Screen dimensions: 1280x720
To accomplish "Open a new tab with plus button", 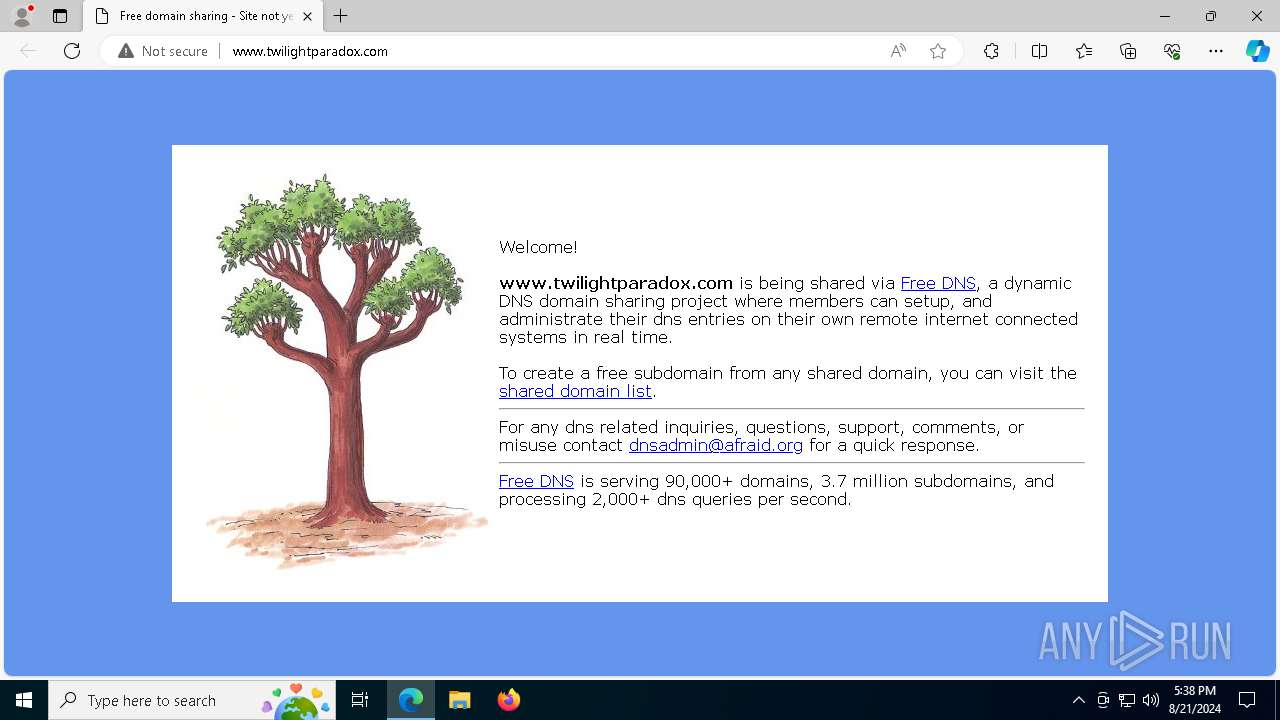I will tap(341, 16).
